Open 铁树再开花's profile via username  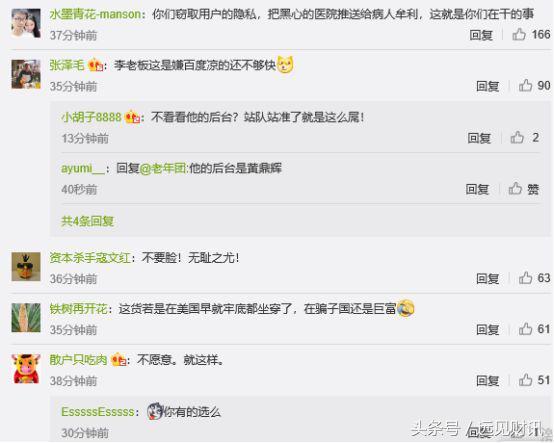(x=78, y=309)
